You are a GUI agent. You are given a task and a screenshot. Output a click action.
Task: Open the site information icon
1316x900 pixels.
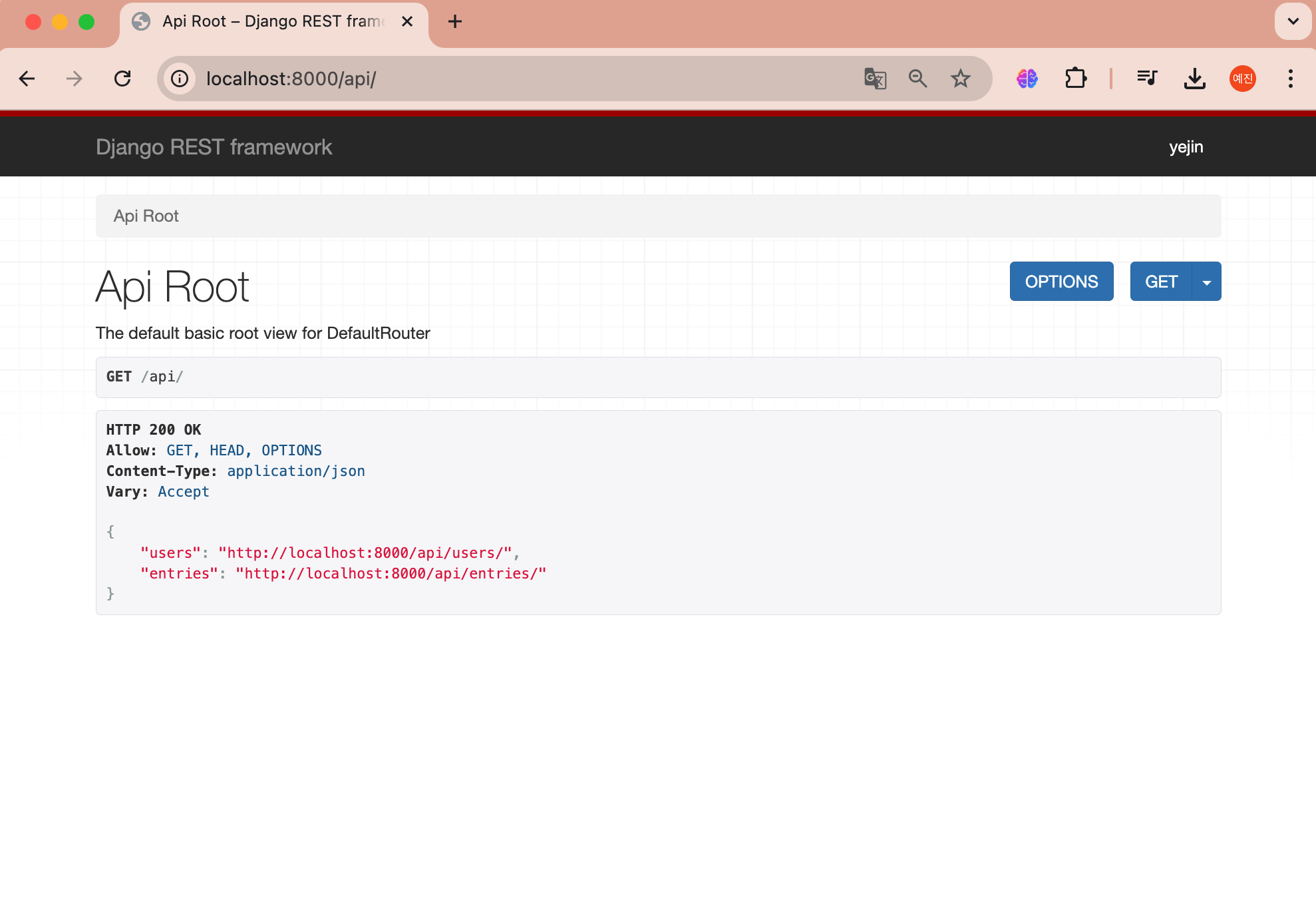coord(180,79)
